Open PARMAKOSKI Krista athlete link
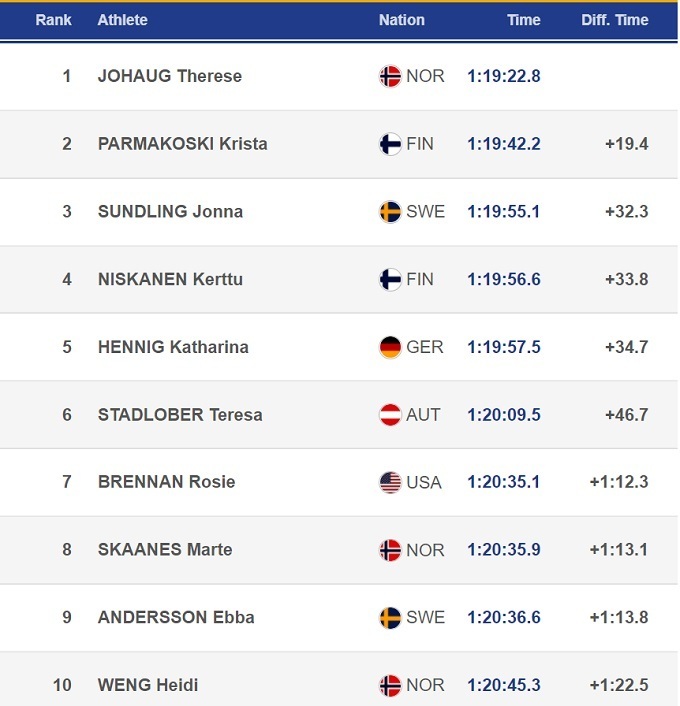This screenshot has height=706, width=680. [x=182, y=144]
